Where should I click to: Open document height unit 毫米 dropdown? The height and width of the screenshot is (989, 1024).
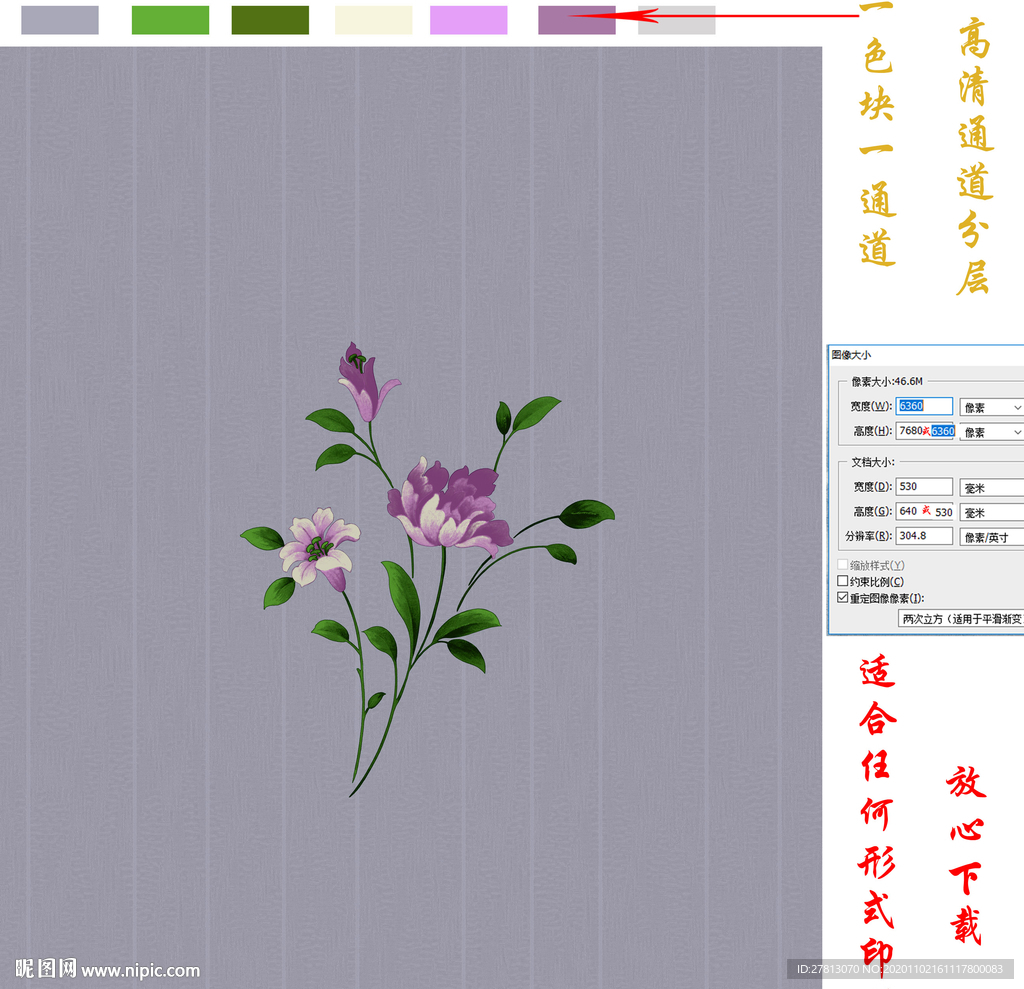(x=991, y=513)
